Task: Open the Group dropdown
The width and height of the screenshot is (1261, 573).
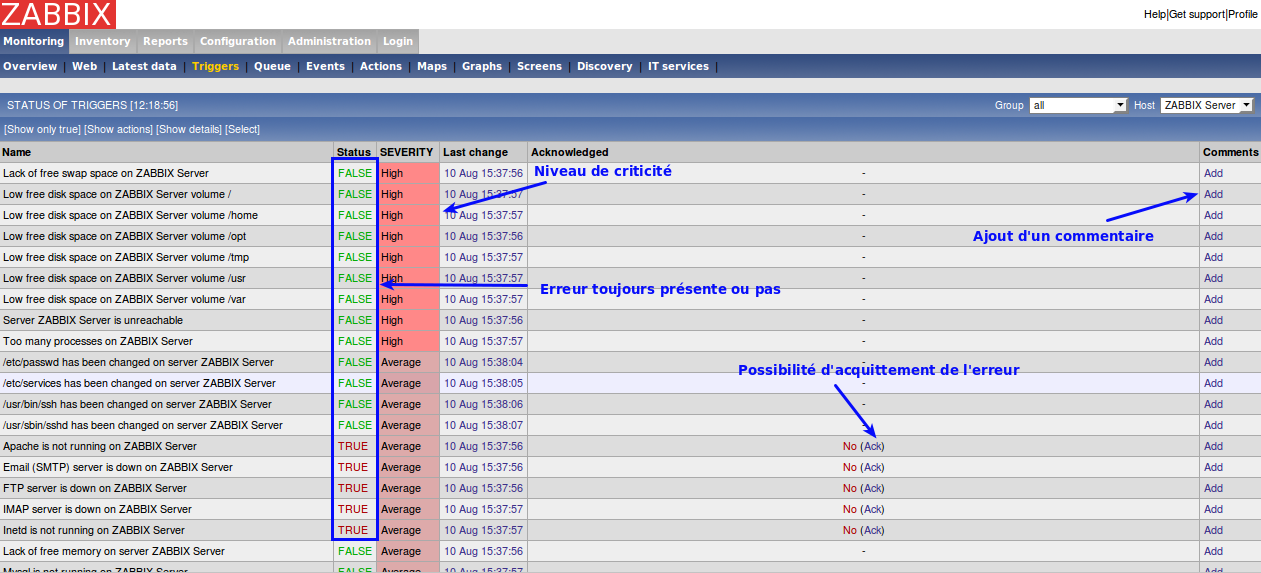Action: click(1078, 105)
